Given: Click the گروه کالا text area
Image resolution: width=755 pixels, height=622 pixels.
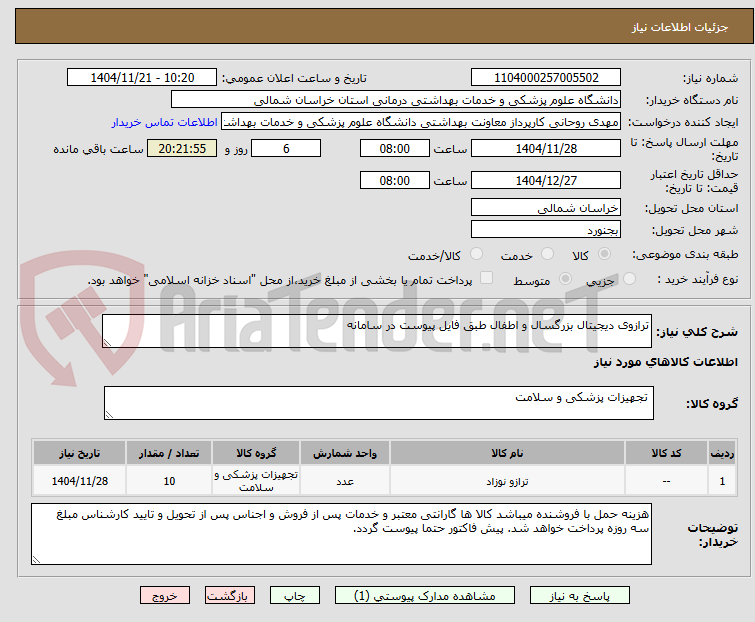Looking at the screenshot, I should (379, 403).
